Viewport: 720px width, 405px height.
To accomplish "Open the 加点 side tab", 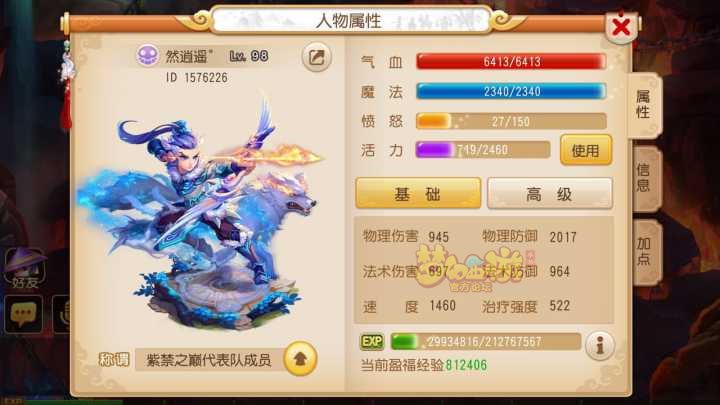I will pyautogui.click(x=644, y=252).
